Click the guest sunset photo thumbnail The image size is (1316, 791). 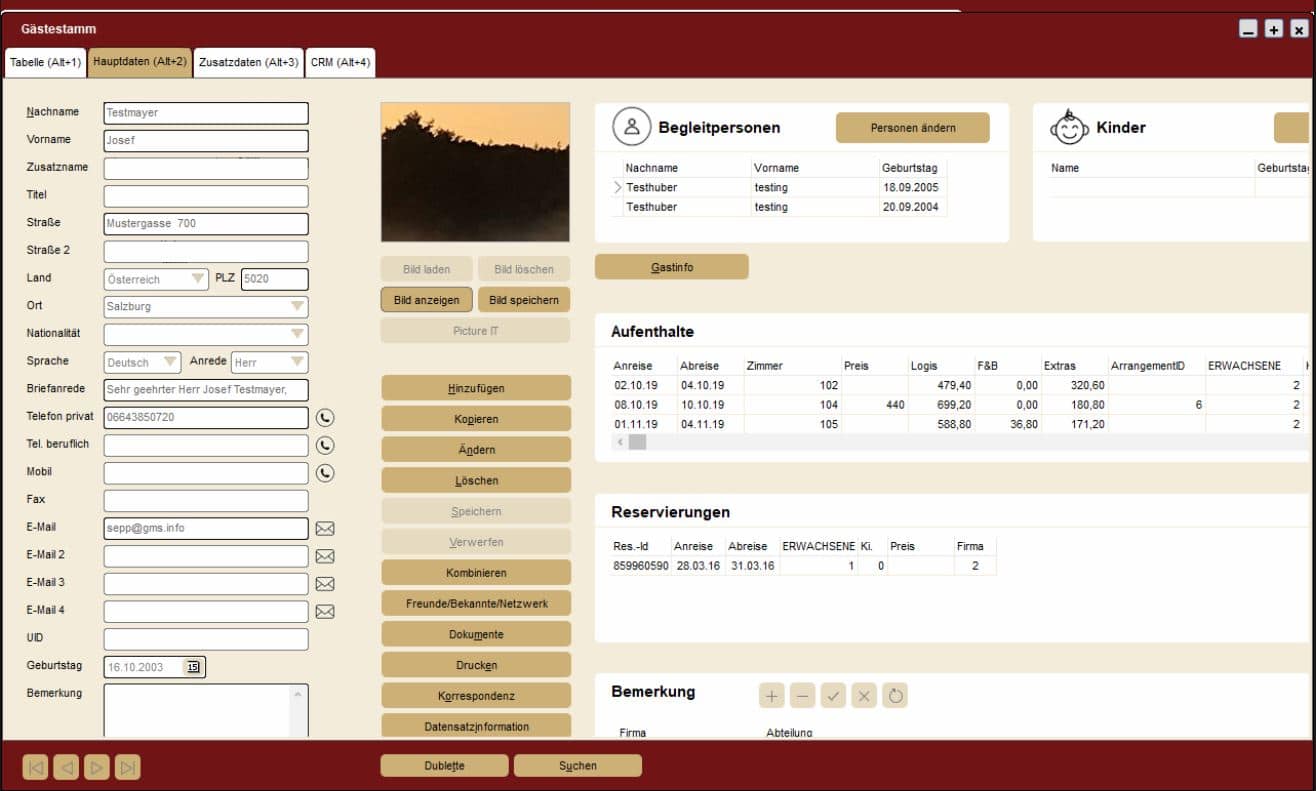(475, 172)
